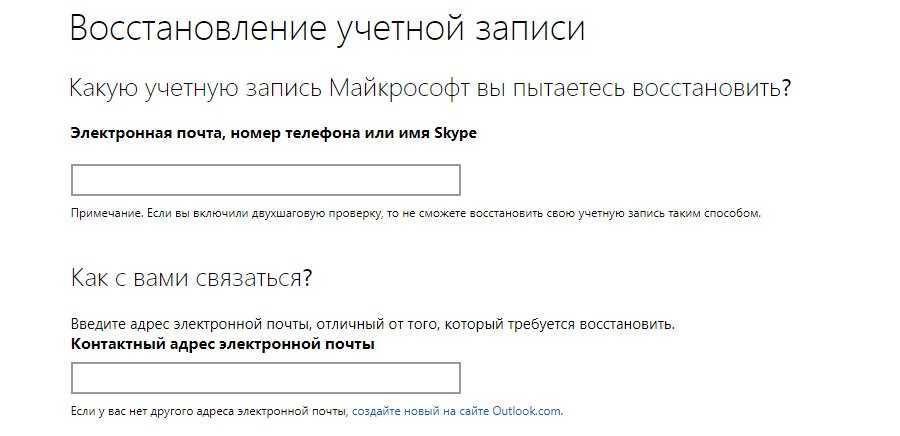Screen dimensions: 900x436
Task: Click the 'Какую учетную запись Майкрософт' subheading
Action: pos(430,88)
